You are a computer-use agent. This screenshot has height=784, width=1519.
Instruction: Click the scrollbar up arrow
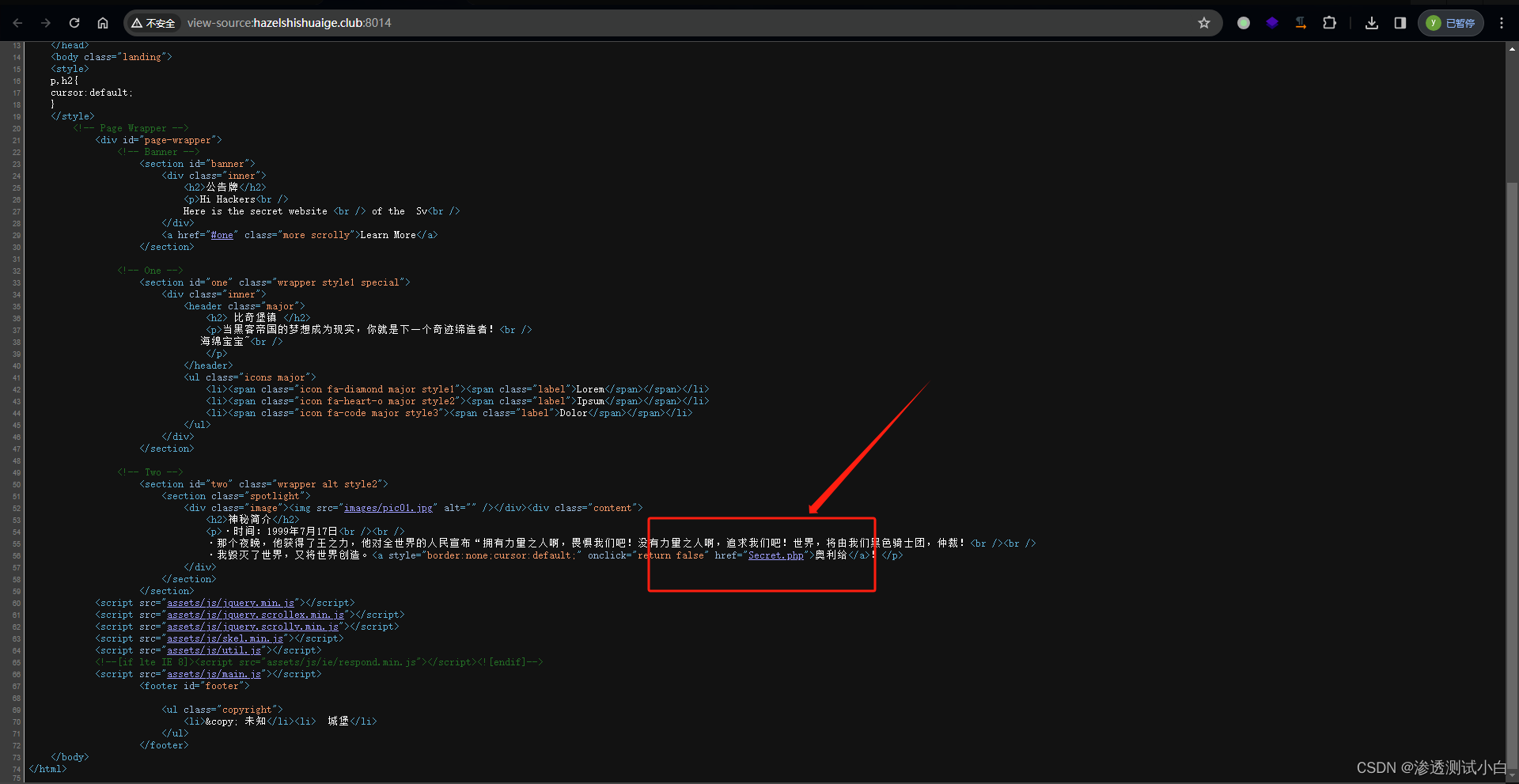tap(1512, 49)
